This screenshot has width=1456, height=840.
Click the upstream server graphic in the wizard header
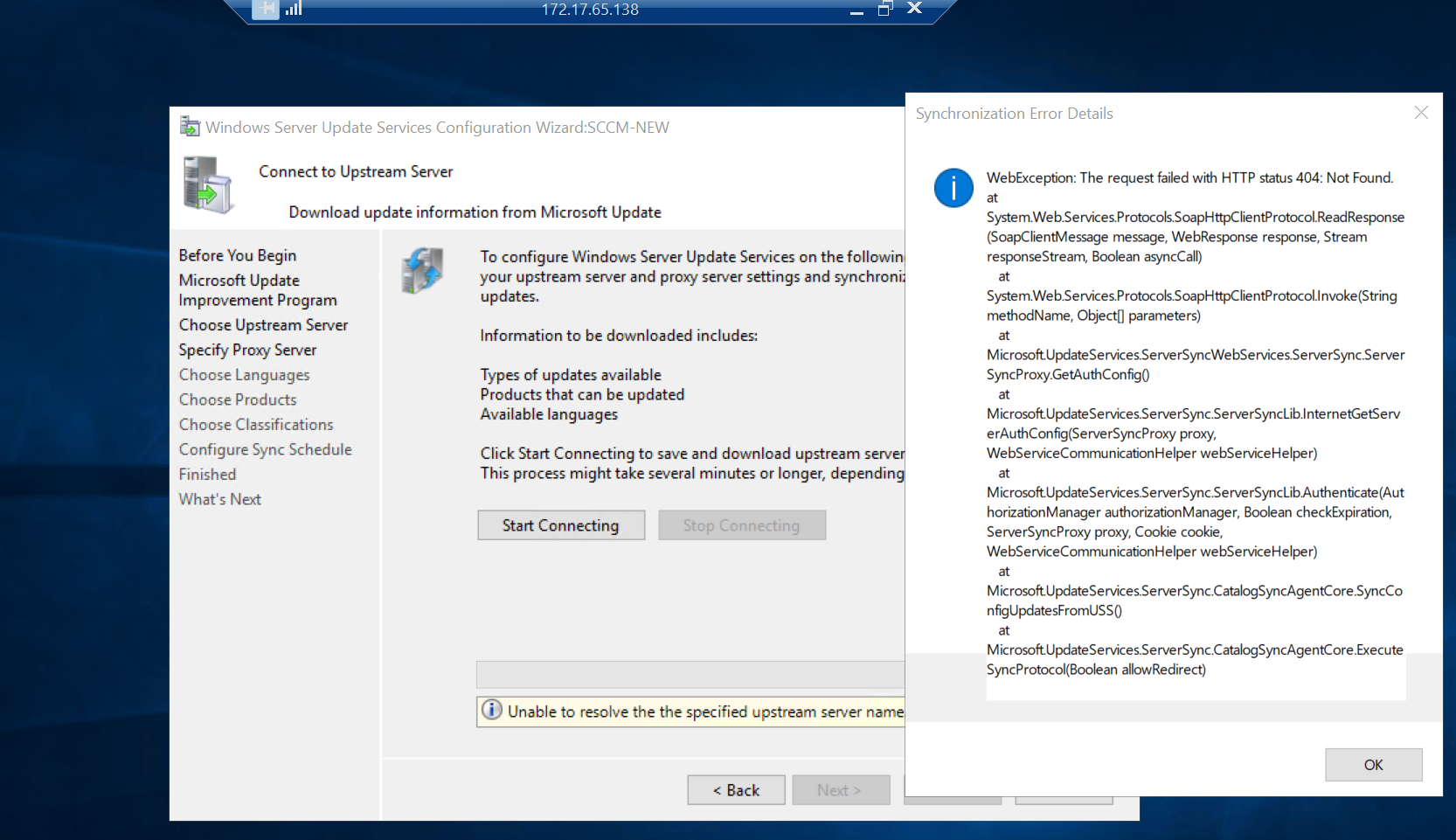(x=207, y=184)
